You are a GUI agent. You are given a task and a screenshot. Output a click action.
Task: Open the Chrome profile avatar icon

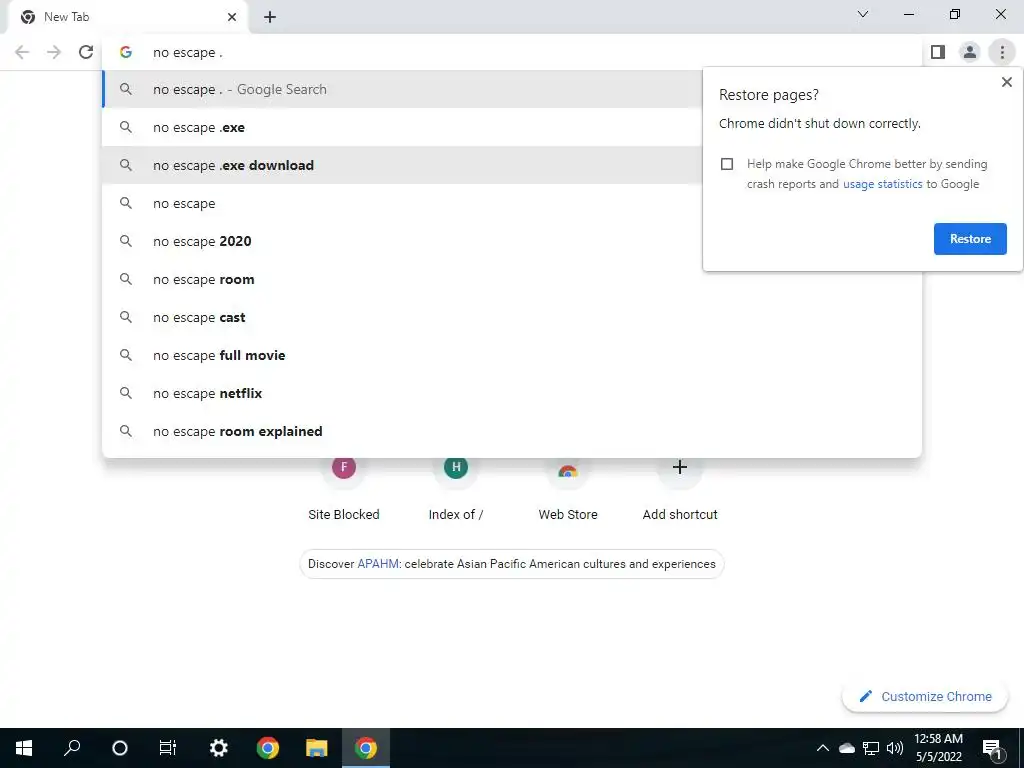point(970,52)
